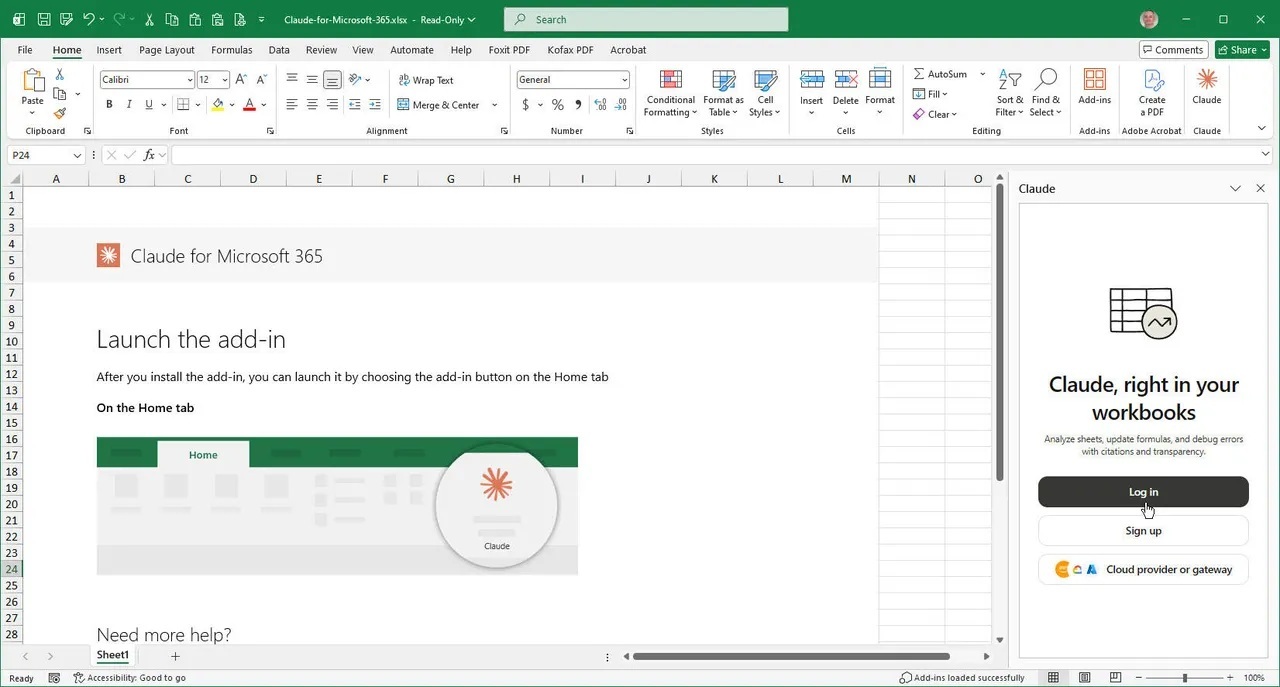Switch to Normal view in status bar
Screen dimensions: 1280x687
tap(1053, 678)
